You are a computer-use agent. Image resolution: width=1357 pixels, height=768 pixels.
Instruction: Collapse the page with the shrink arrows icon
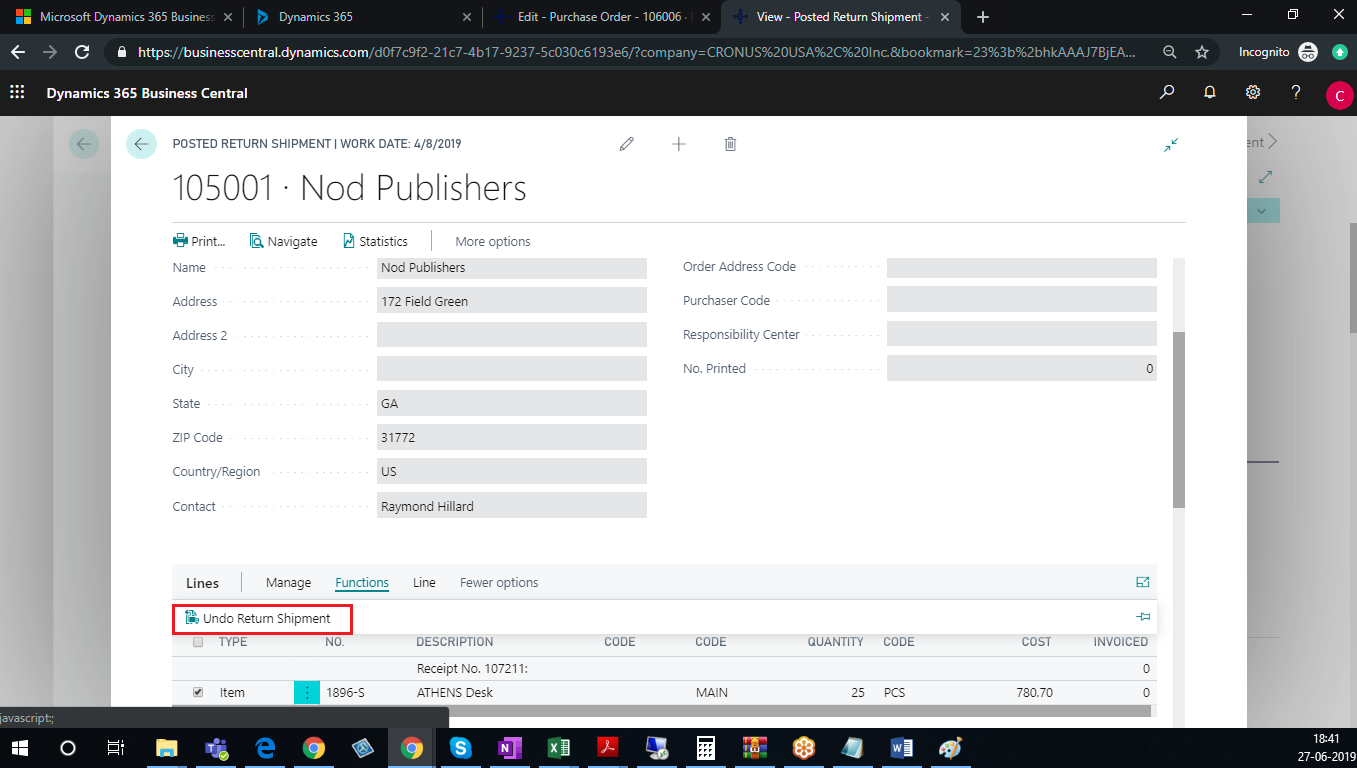click(x=1171, y=144)
